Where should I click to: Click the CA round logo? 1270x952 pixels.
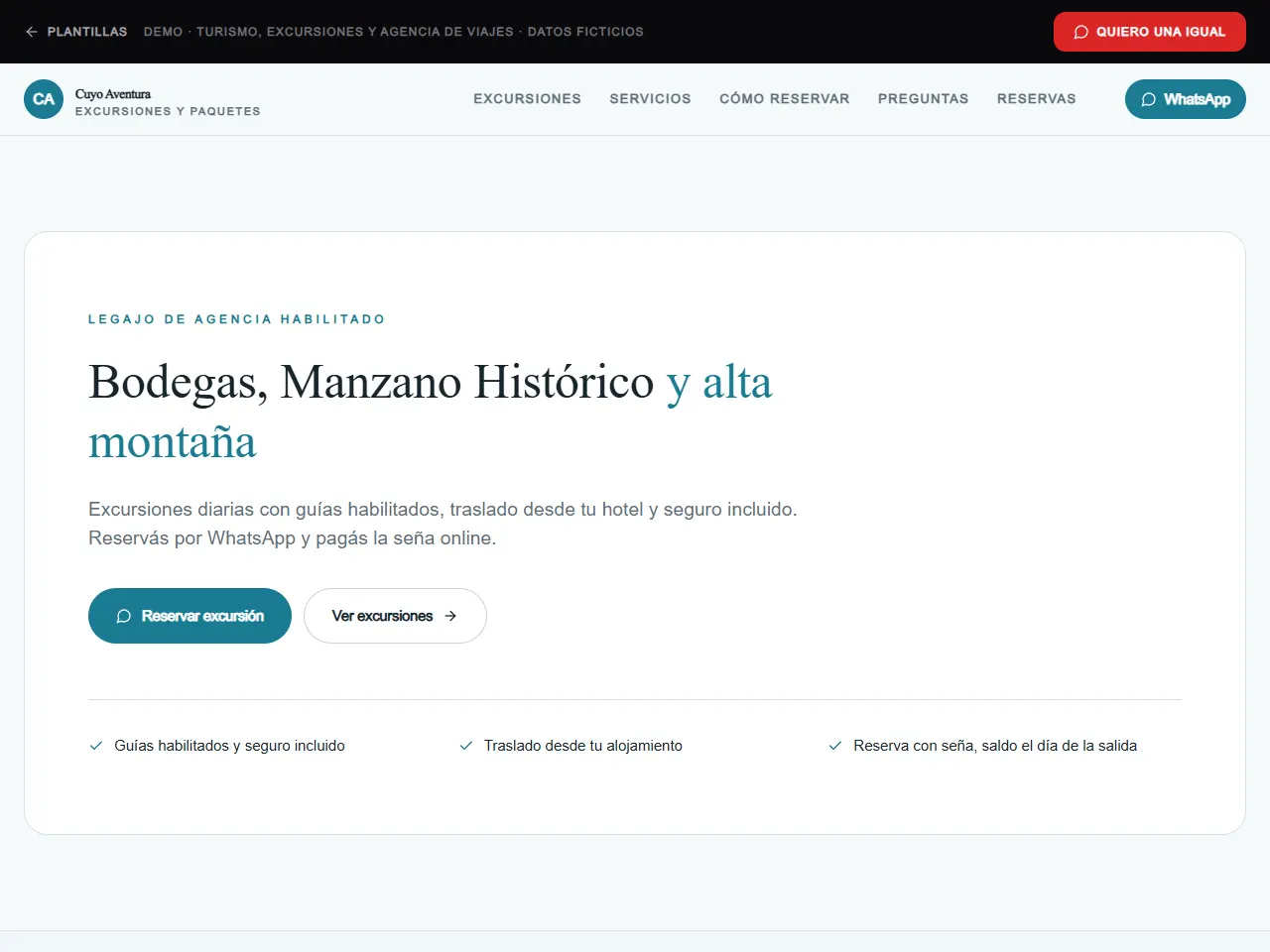tap(44, 99)
